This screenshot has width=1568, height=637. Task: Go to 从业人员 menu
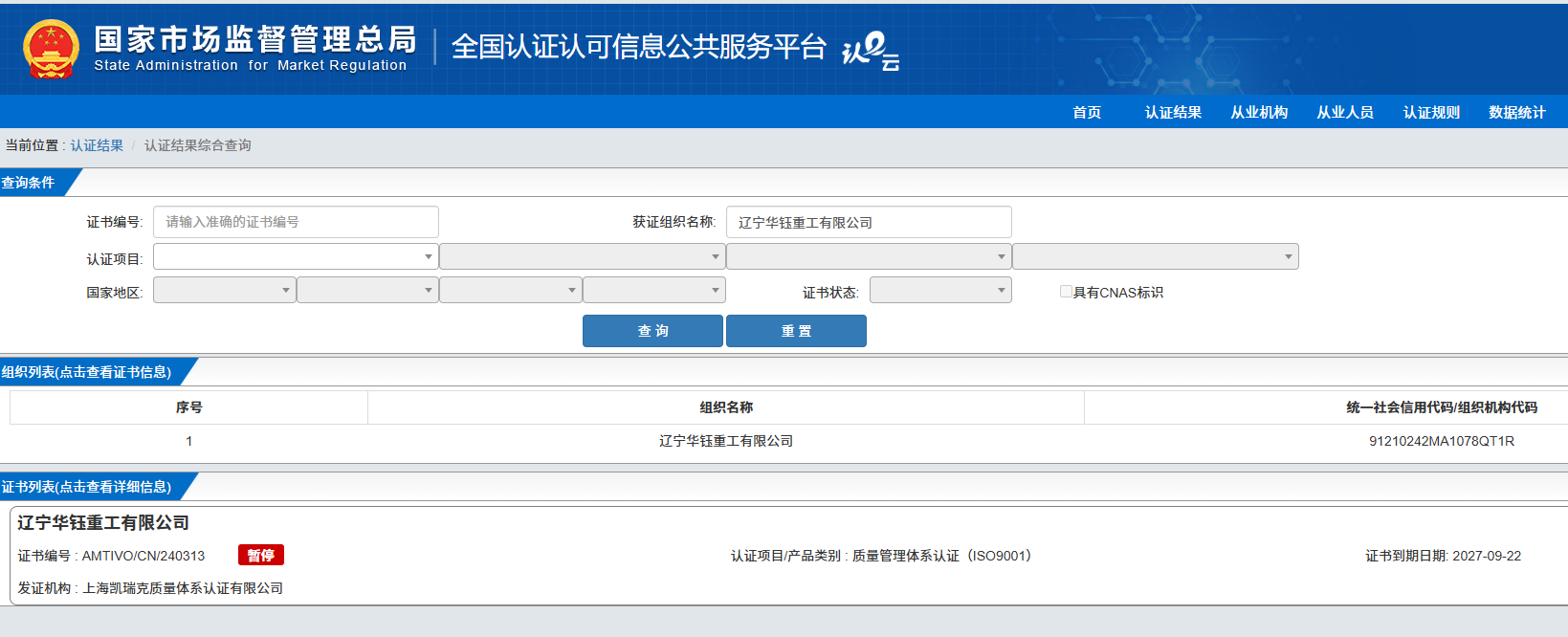[x=1345, y=112]
